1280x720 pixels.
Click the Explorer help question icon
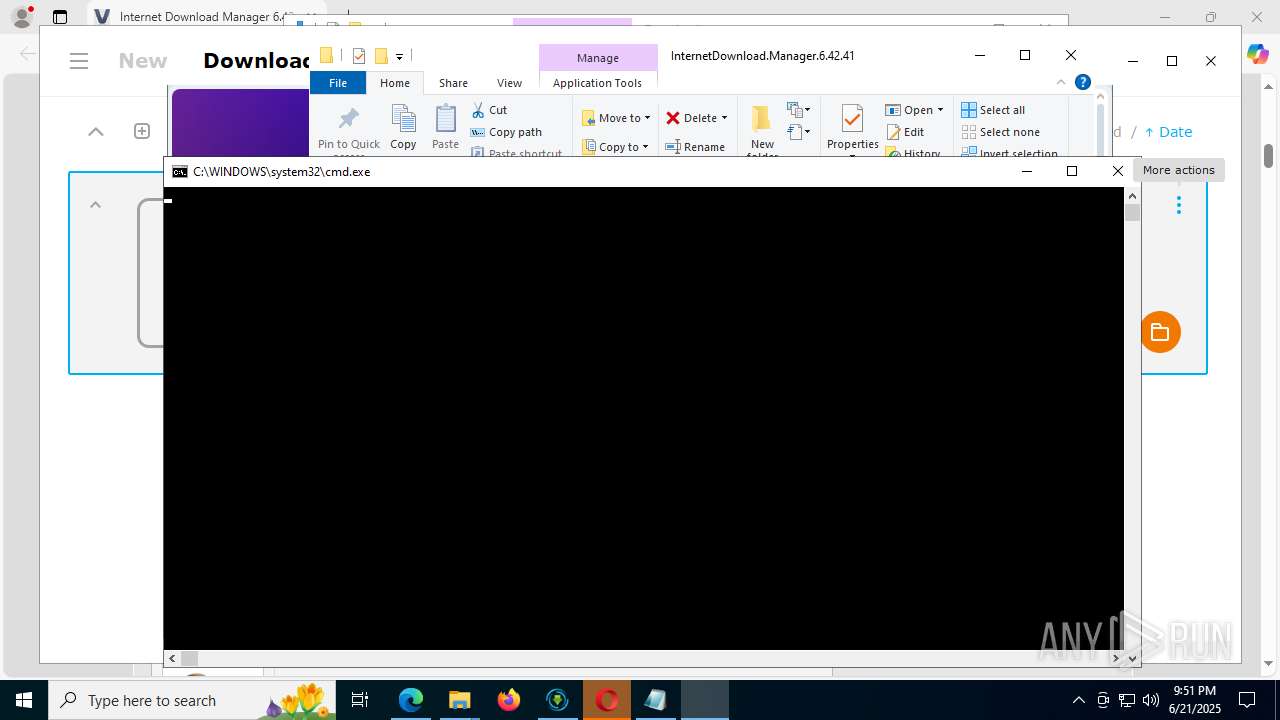click(x=1082, y=83)
